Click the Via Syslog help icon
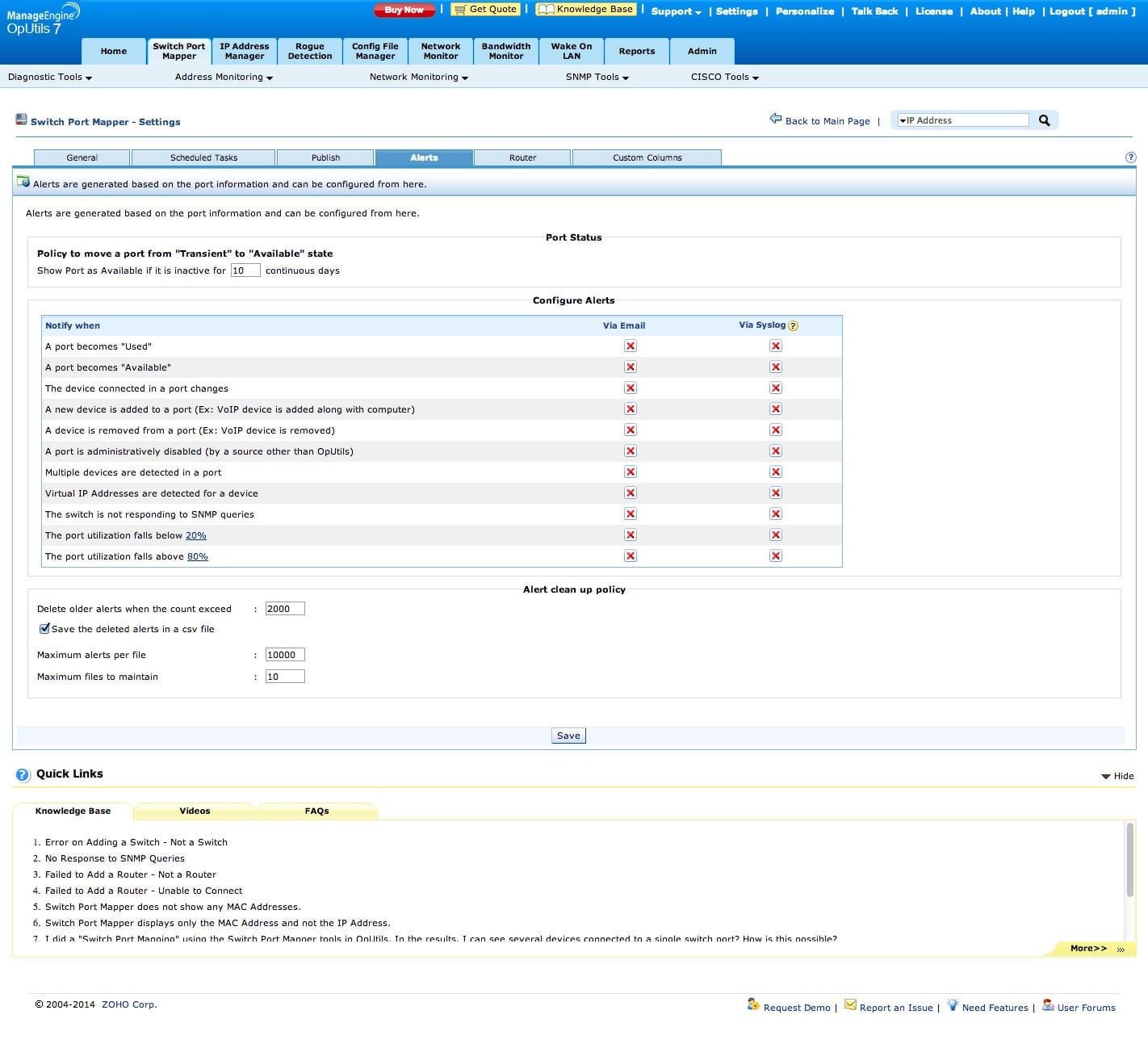 (x=793, y=325)
